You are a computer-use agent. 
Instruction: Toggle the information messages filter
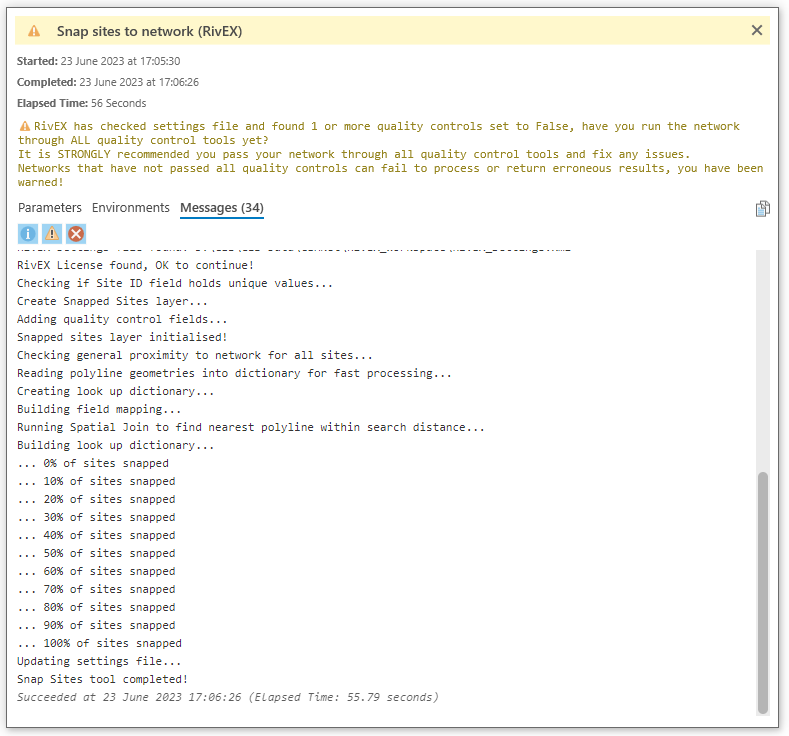click(28, 234)
